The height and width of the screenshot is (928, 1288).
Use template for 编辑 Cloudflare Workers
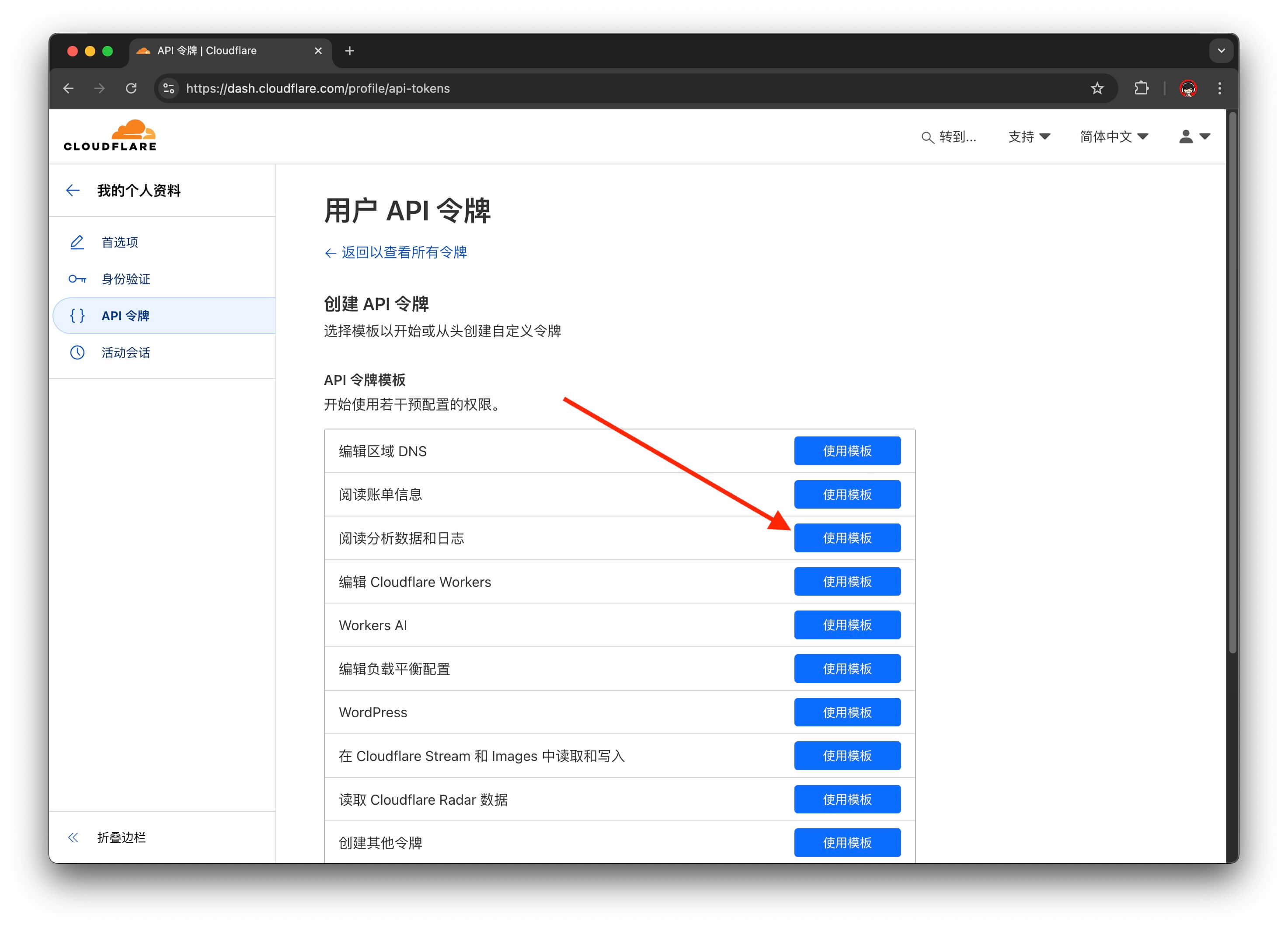click(847, 582)
